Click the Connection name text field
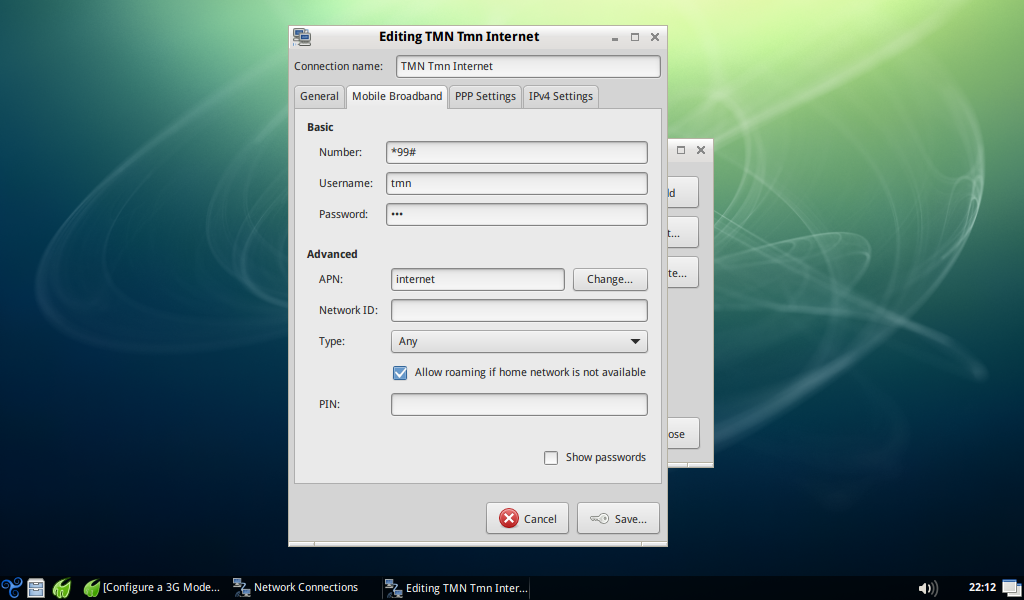The image size is (1024, 600). 527,67
